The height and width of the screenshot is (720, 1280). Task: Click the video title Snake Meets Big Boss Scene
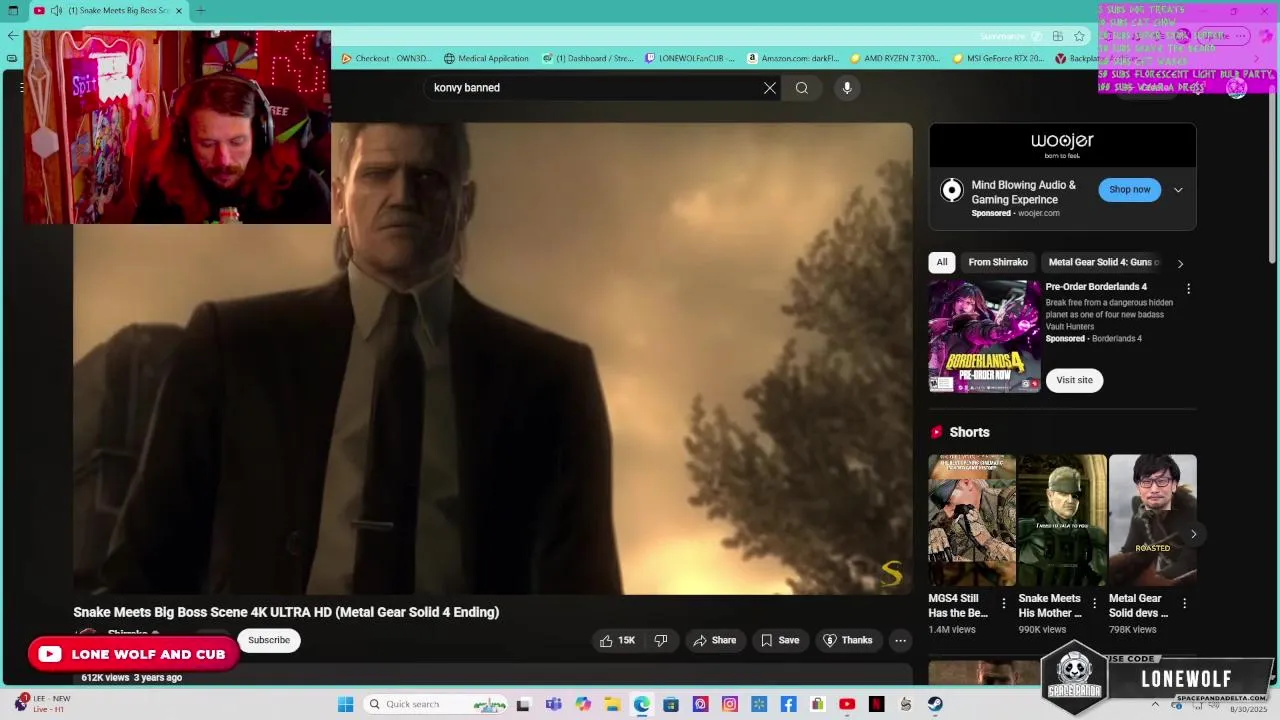pos(286,612)
